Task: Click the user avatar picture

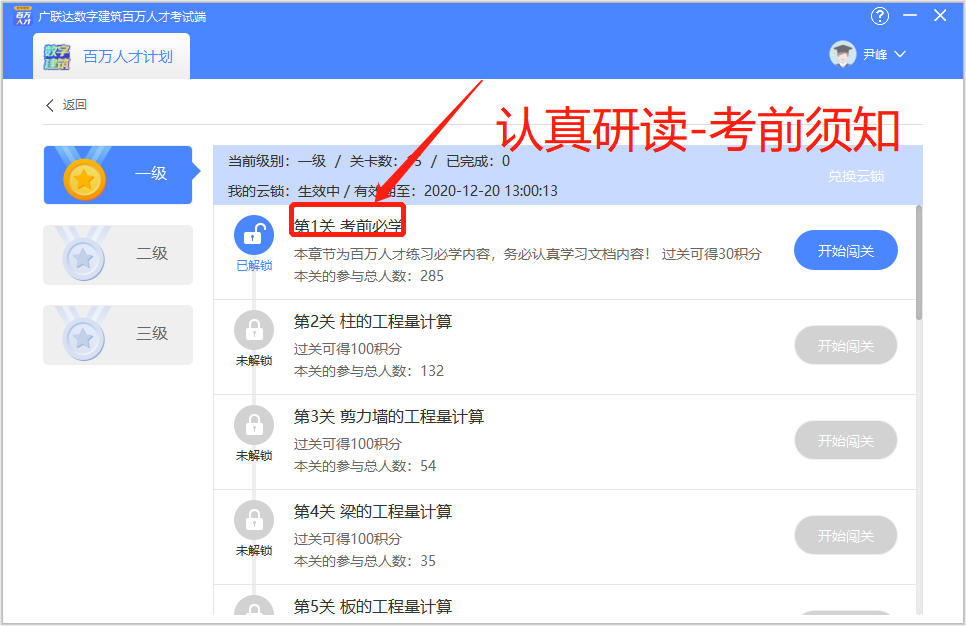Action: pyautogui.click(x=843, y=54)
